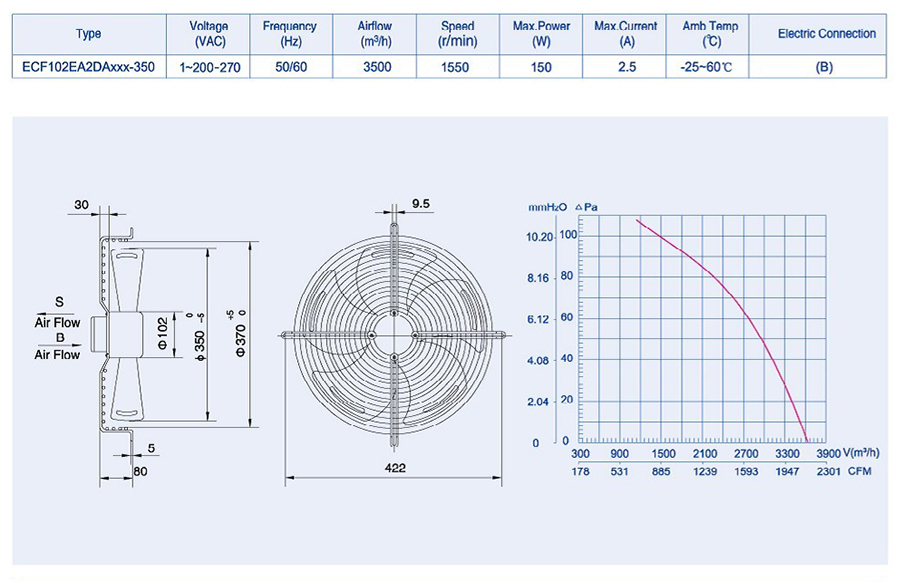Select the Speed value 1550
This screenshot has height=582, width=900.
click(457, 68)
